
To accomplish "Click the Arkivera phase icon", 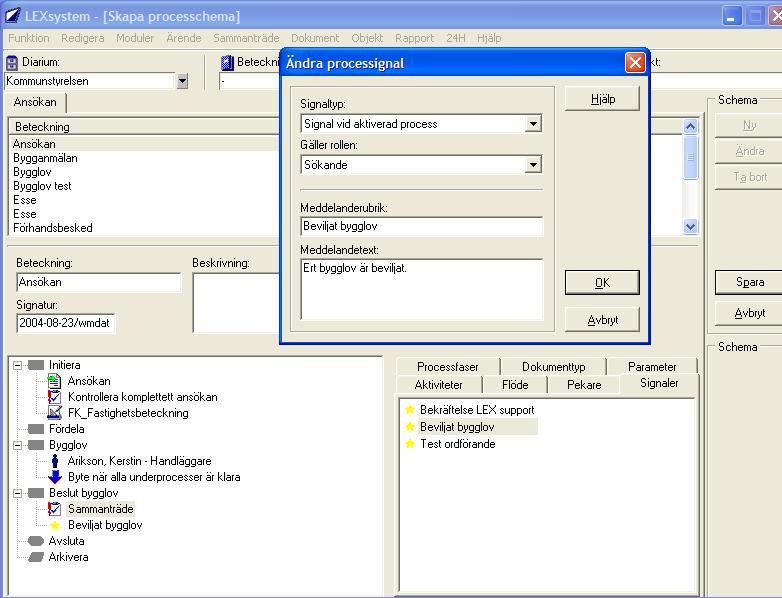I will pos(36,557).
